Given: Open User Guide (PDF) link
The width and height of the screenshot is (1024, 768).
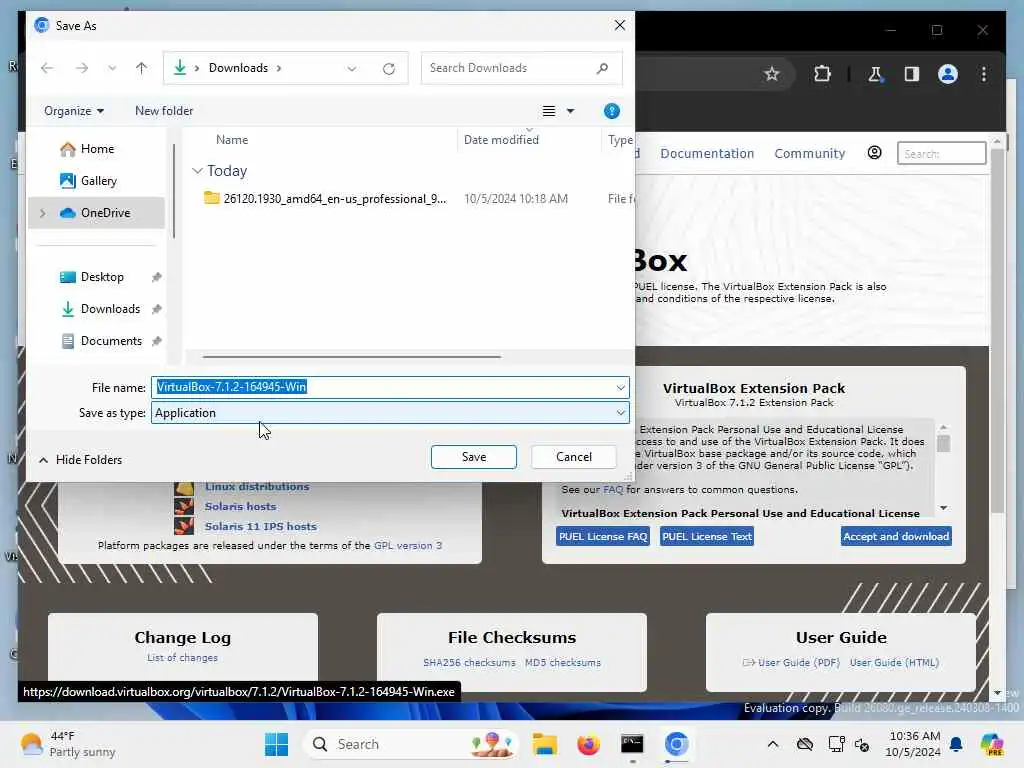Looking at the screenshot, I should 798,663.
